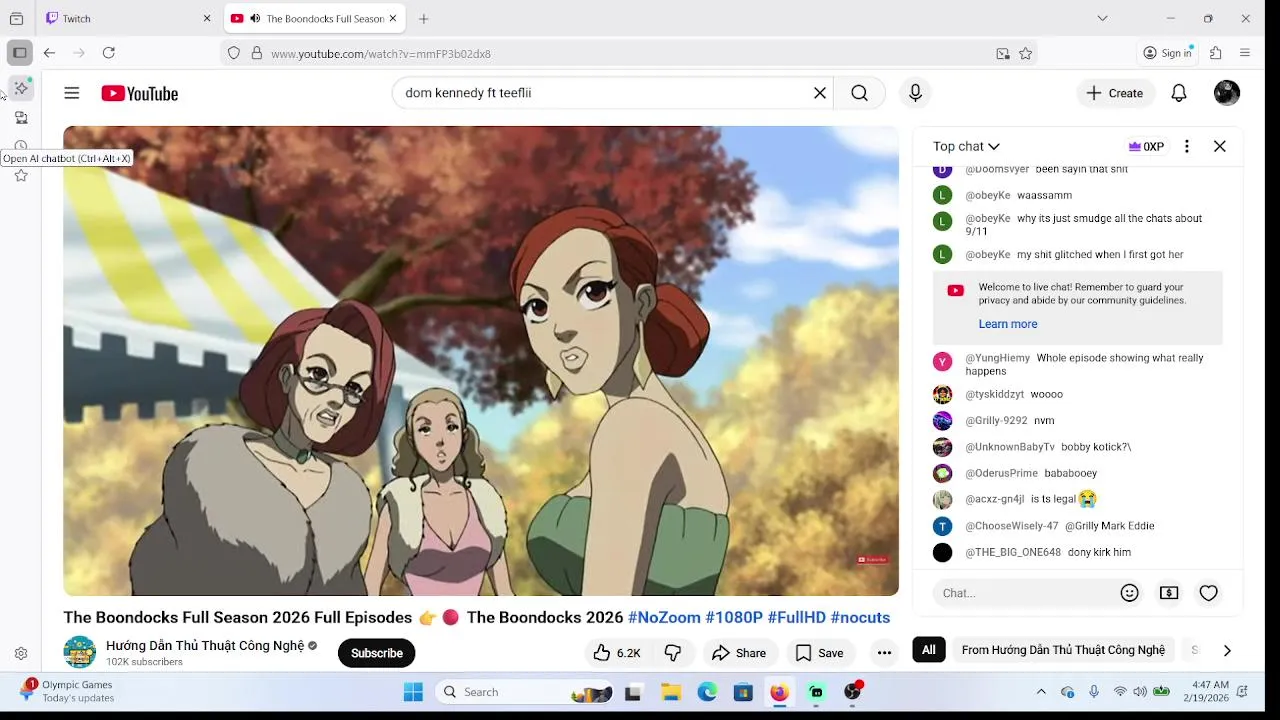Open more actions ellipsis below video
Screen dimensions: 1280x720
pos(884,653)
